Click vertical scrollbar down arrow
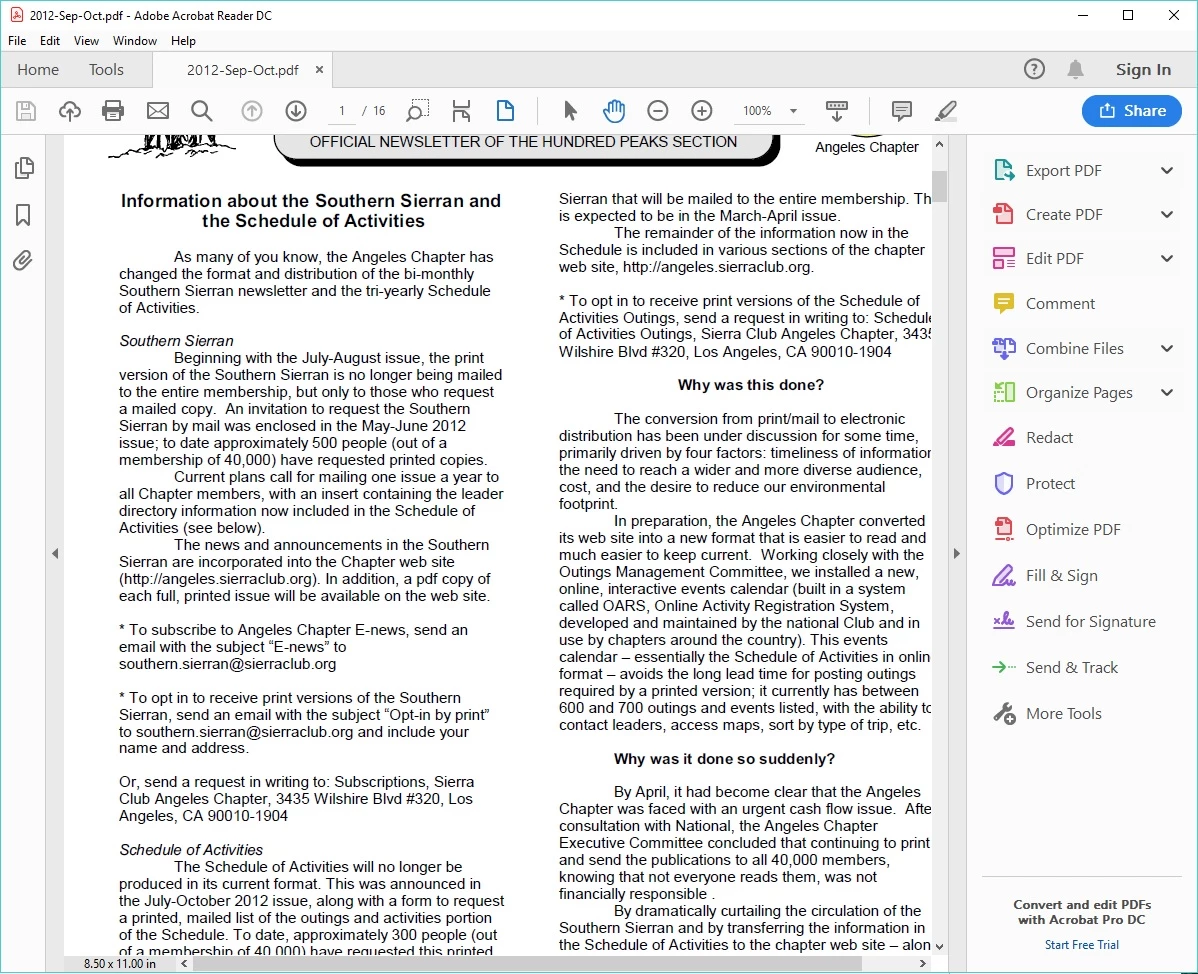Viewport: 1198px width, 974px height. 939,946
